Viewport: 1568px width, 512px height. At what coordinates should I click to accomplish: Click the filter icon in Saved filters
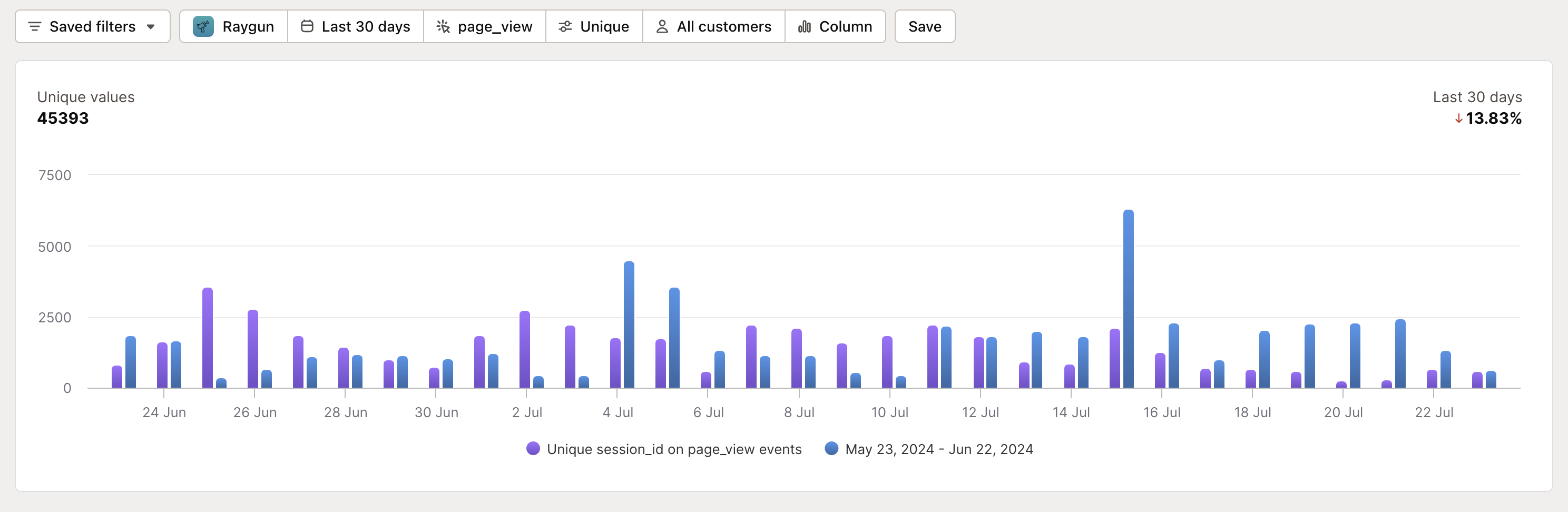click(x=35, y=26)
